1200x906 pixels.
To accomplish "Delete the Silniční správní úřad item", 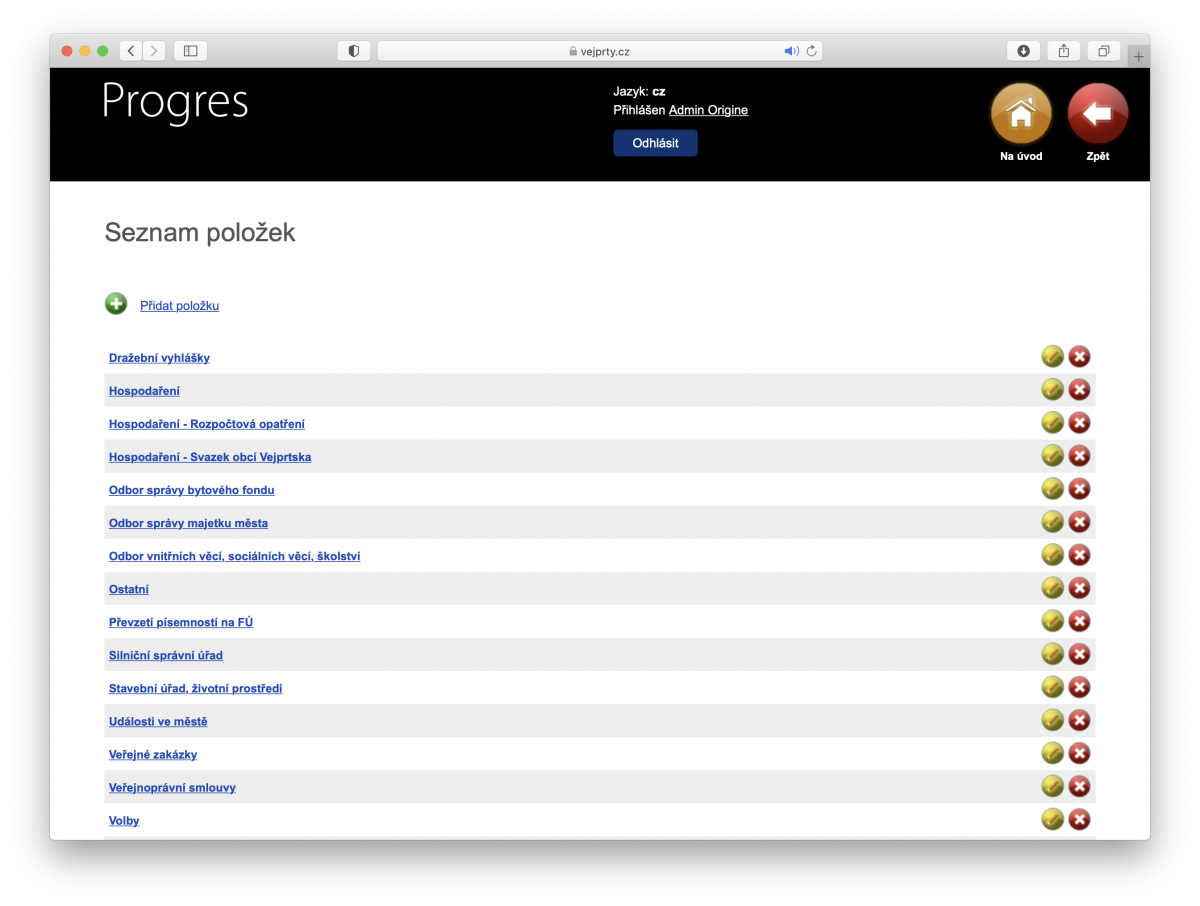I will tap(1079, 654).
